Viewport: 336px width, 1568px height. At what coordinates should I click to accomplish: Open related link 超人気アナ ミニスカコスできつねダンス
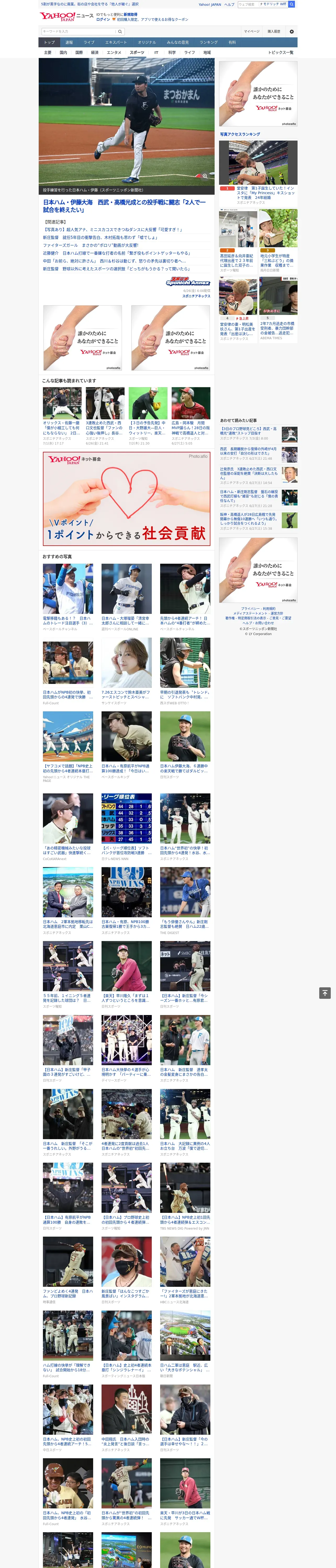pyautogui.click(x=113, y=230)
